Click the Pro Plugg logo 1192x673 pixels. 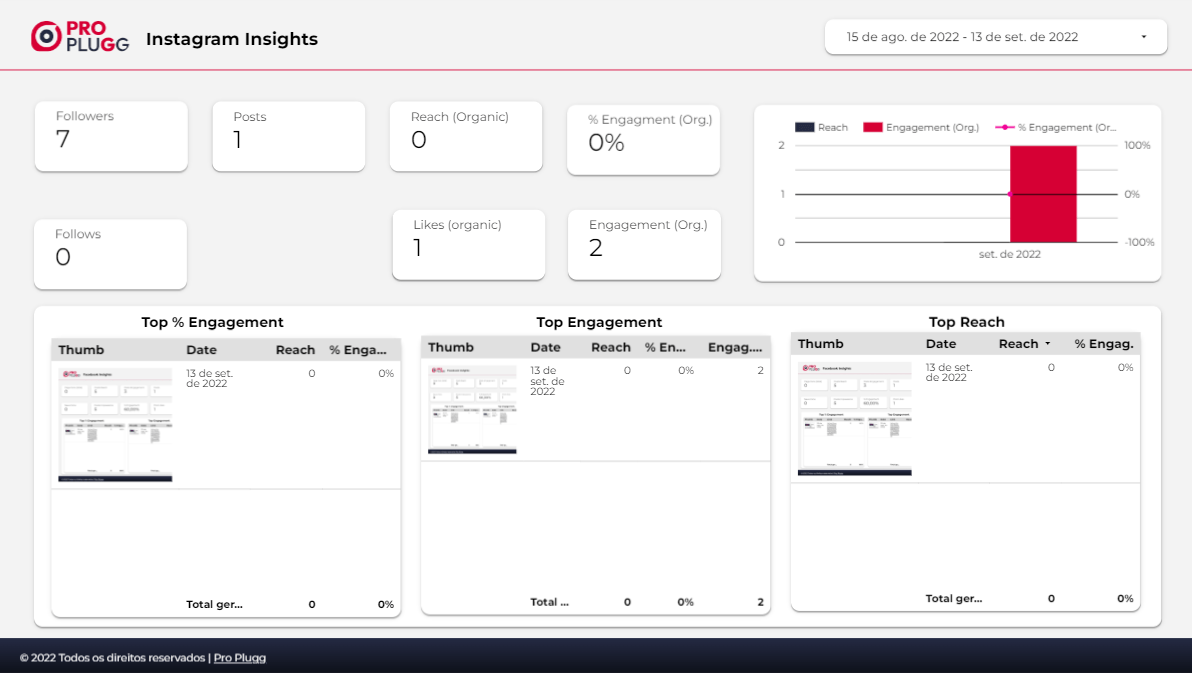click(x=80, y=37)
